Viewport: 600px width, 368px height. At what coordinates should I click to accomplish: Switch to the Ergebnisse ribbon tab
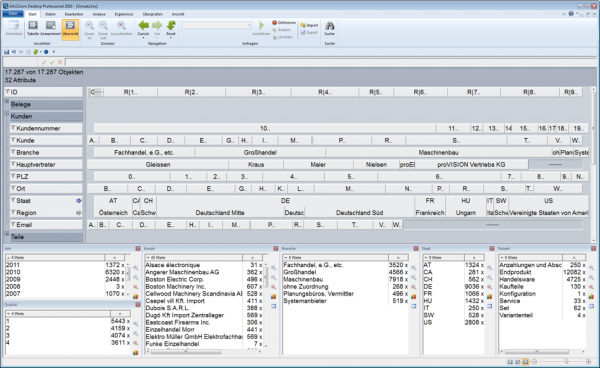[x=124, y=14]
